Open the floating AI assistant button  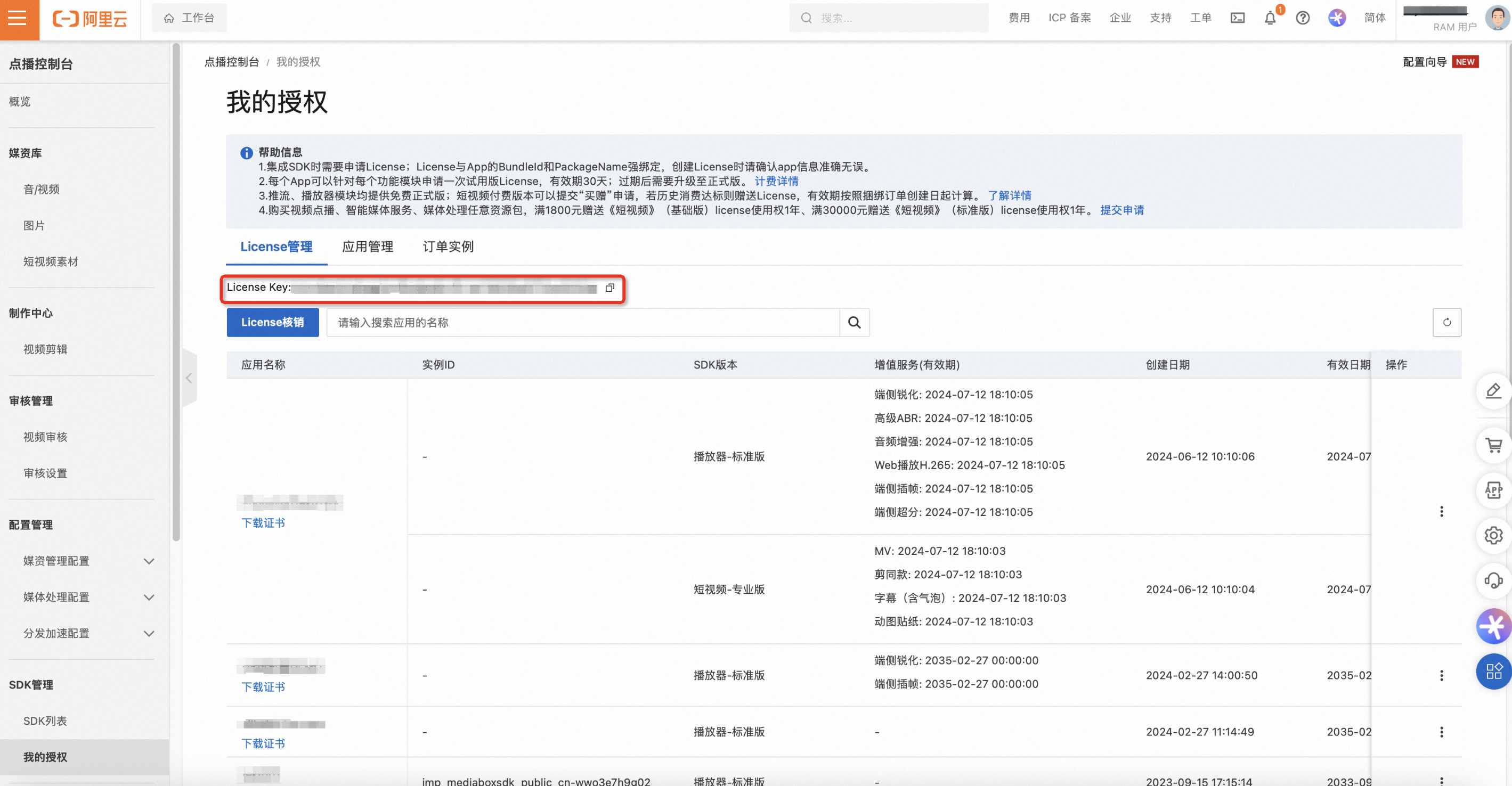[x=1494, y=626]
